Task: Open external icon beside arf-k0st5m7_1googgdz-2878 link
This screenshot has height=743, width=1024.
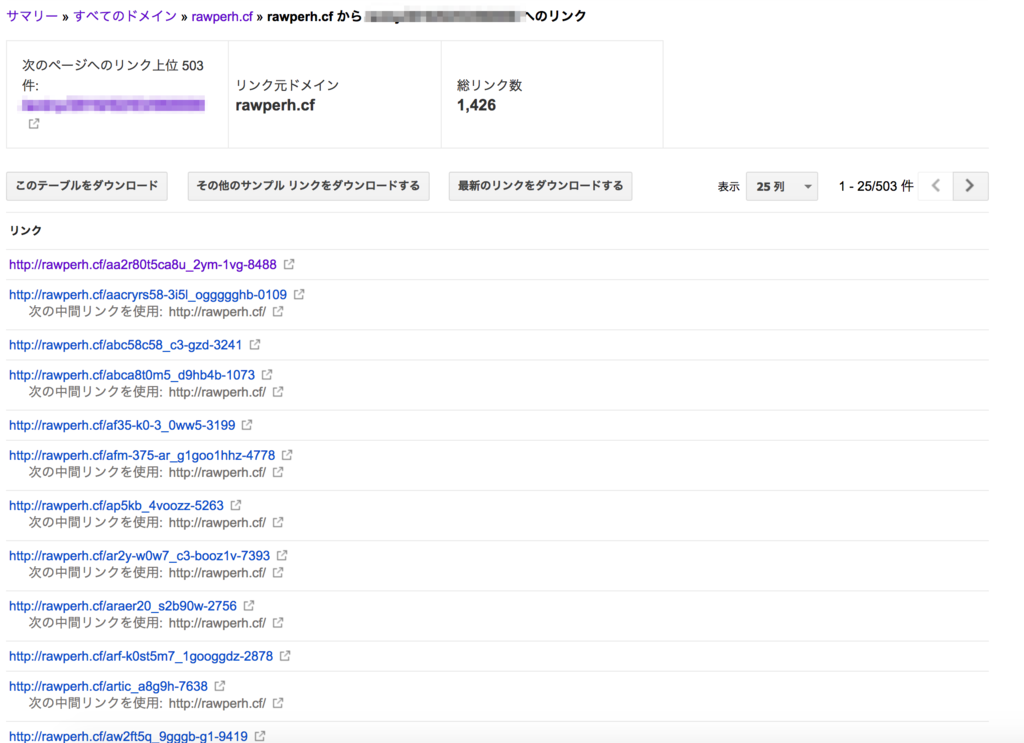Action: click(x=285, y=656)
